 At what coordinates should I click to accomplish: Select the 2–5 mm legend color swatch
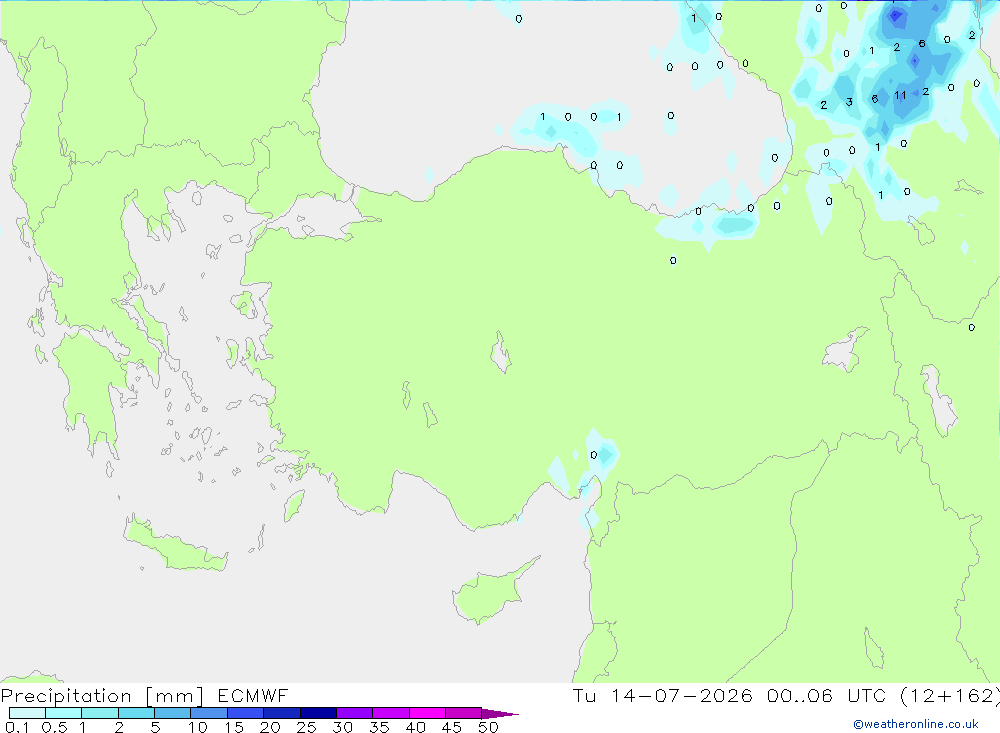click(136, 713)
